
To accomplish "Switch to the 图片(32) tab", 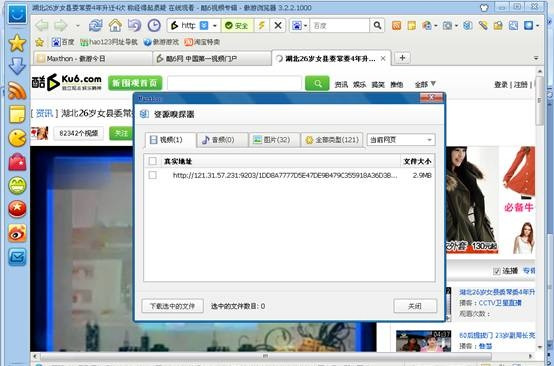I will click(x=274, y=140).
